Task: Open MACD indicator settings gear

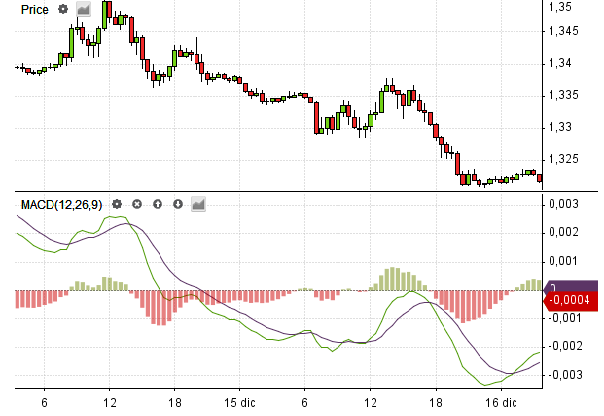Action: click(117, 205)
